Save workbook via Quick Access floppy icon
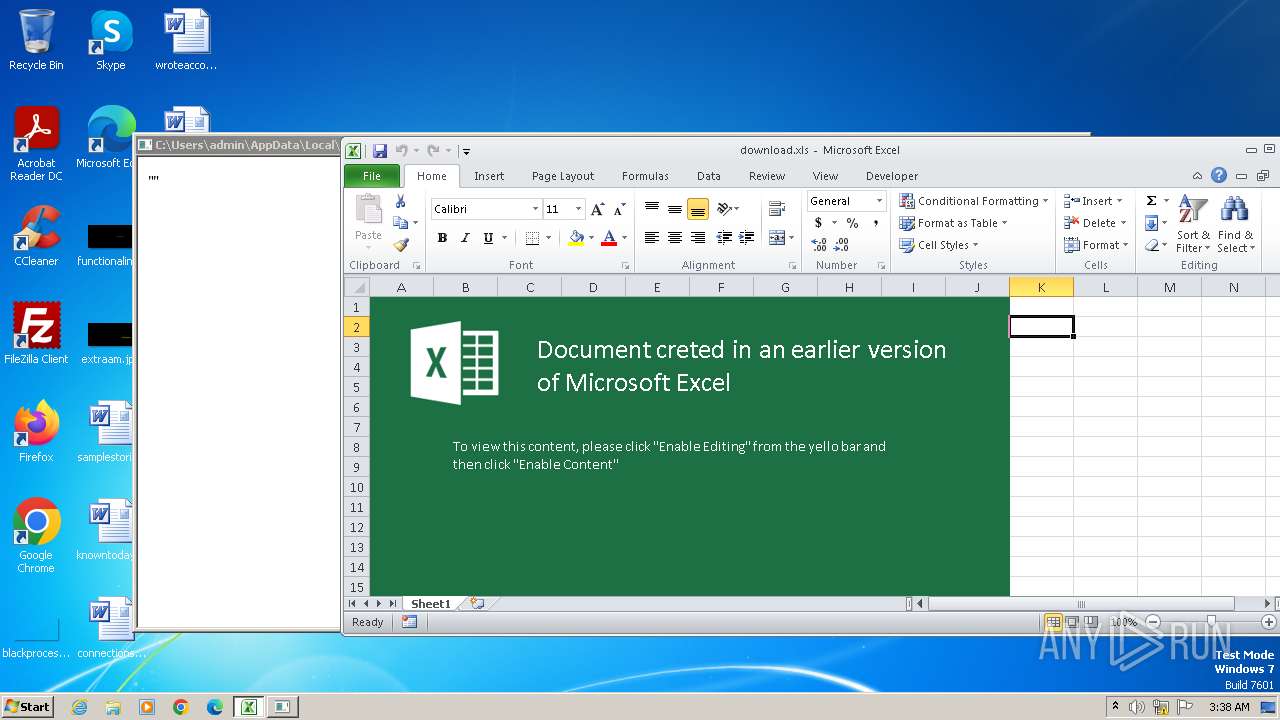The image size is (1280, 720). (x=380, y=151)
